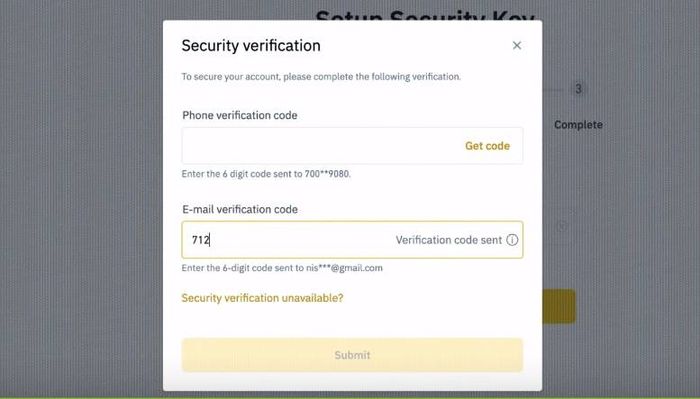The width and height of the screenshot is (700, 399).
Task: Click the Complete step label
Action: click(x=578, y=125)
